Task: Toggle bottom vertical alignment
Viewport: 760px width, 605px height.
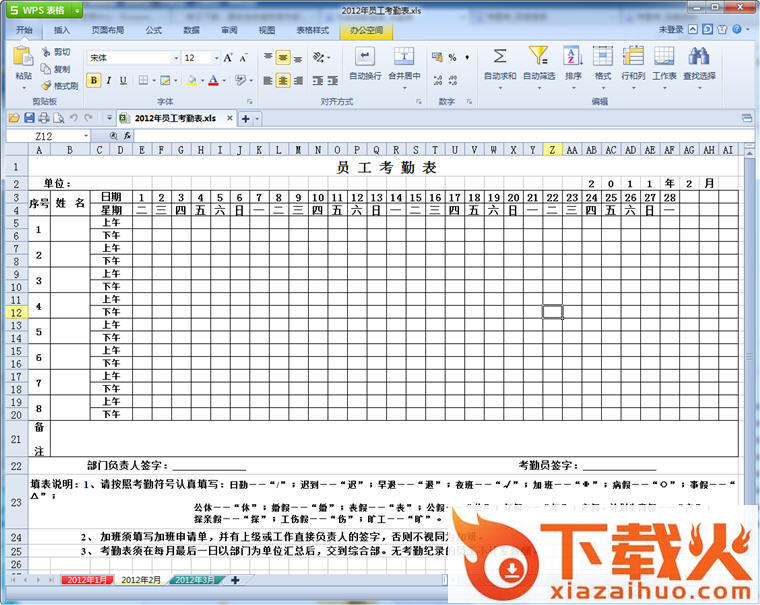Action: pos(298,58)
